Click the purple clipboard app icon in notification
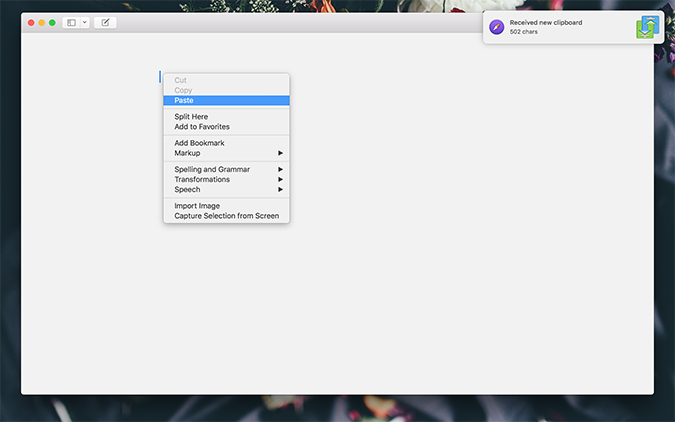This screenshot has width=675, height=422. point(496,27)
